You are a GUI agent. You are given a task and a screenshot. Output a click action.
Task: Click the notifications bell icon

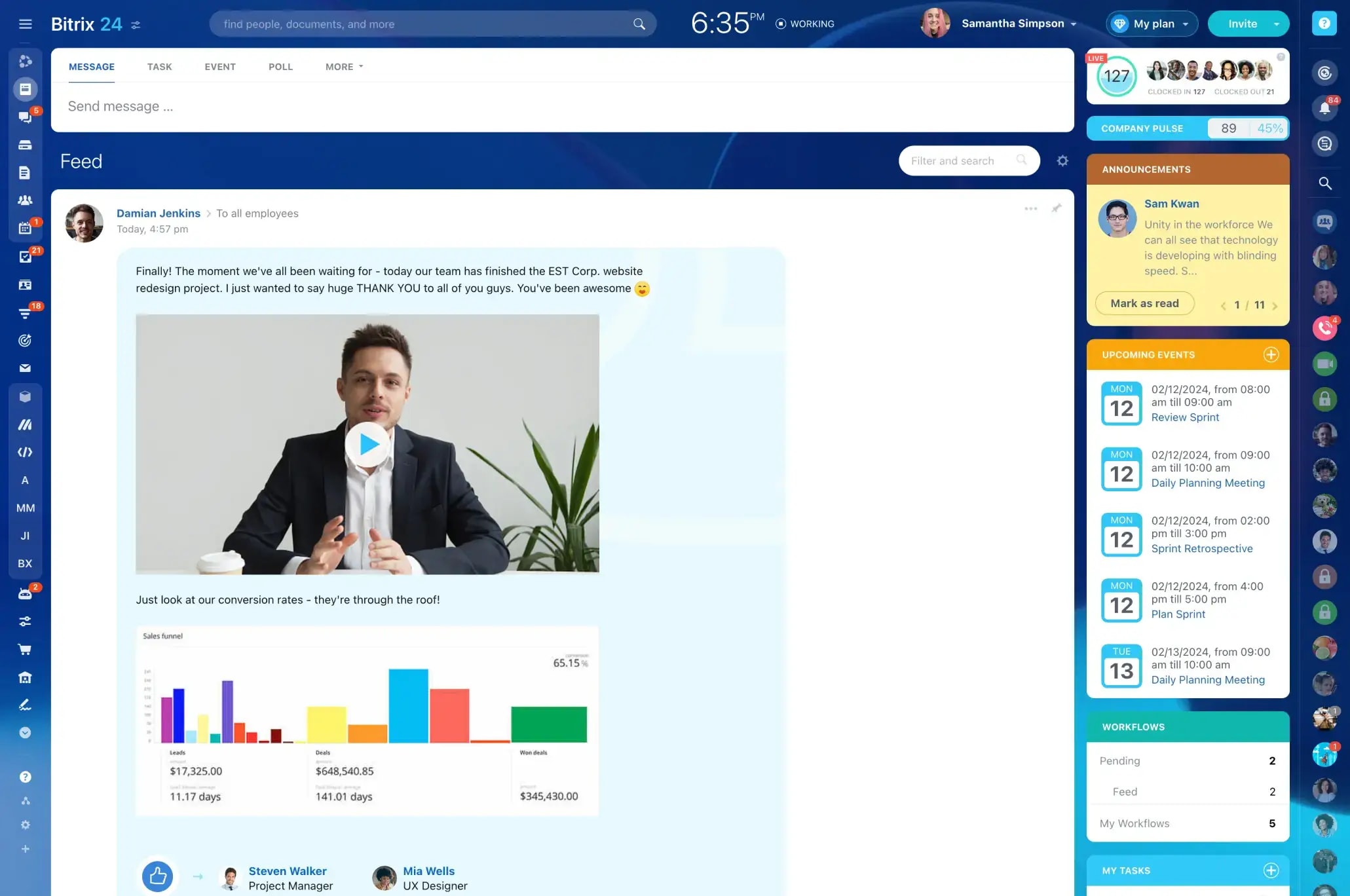[x=1324, y=109]
